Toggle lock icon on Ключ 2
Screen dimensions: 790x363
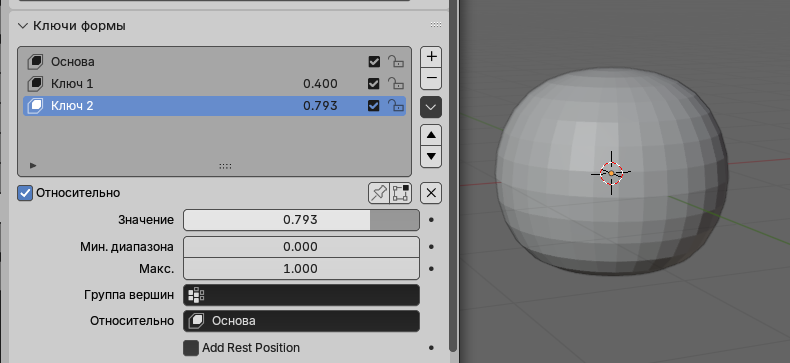(396, 105)
